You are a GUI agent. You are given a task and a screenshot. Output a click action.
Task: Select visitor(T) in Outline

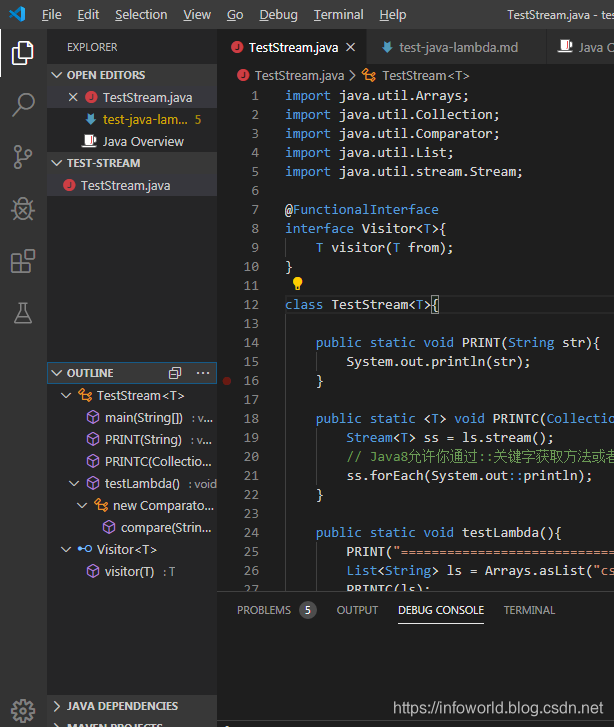(x=132, y=572)
